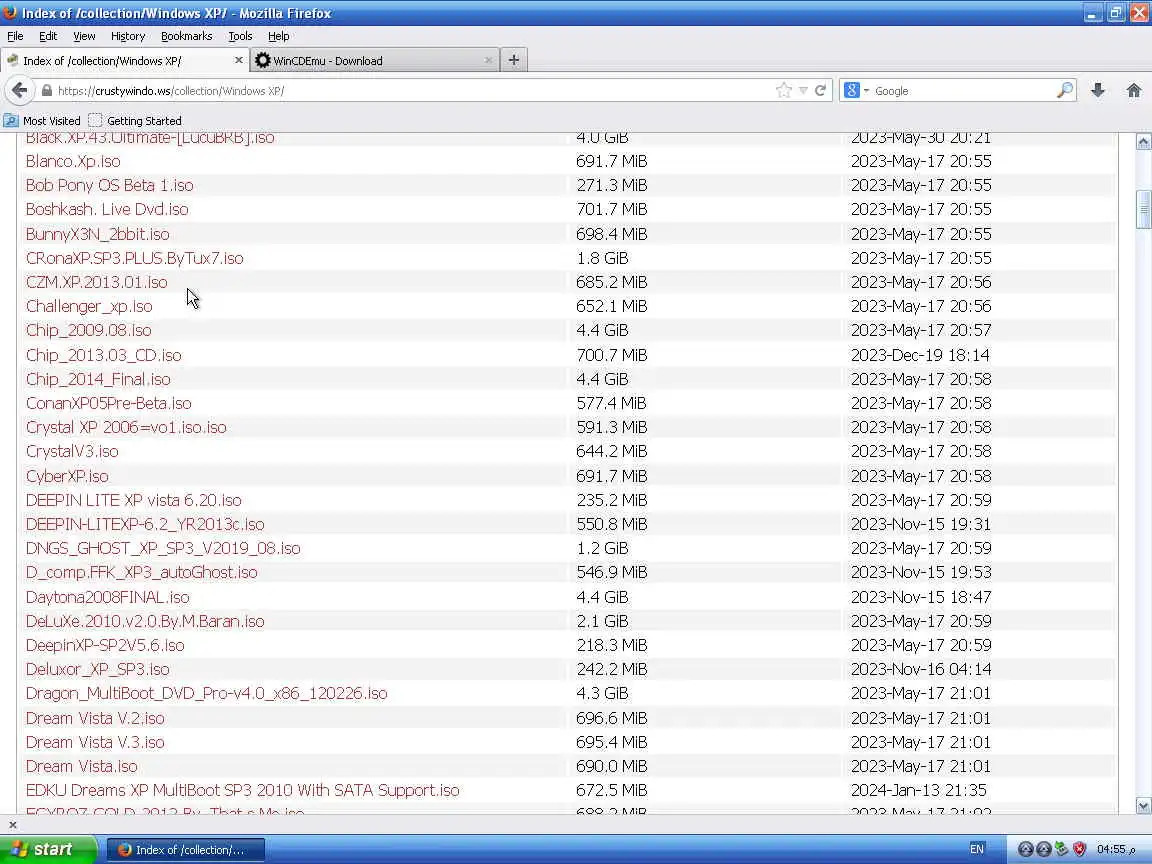Click the red shield security tray icon
The image size is (1152, 864).
pos(1079,849)
